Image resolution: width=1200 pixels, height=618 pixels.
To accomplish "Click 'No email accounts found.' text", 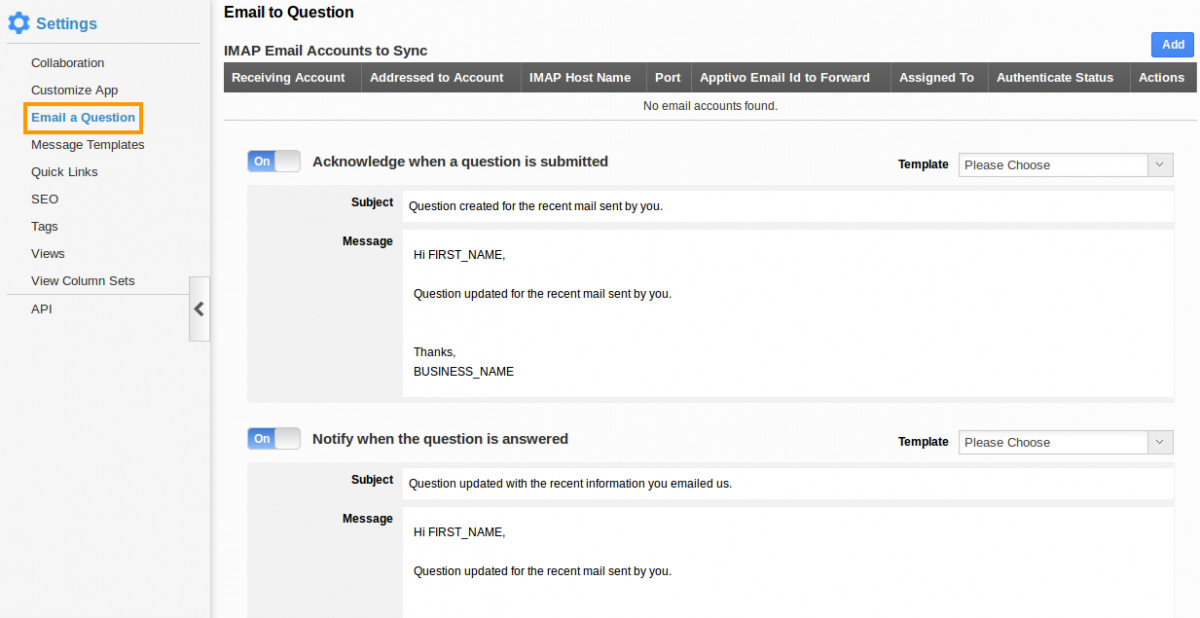I will (710, 106).
